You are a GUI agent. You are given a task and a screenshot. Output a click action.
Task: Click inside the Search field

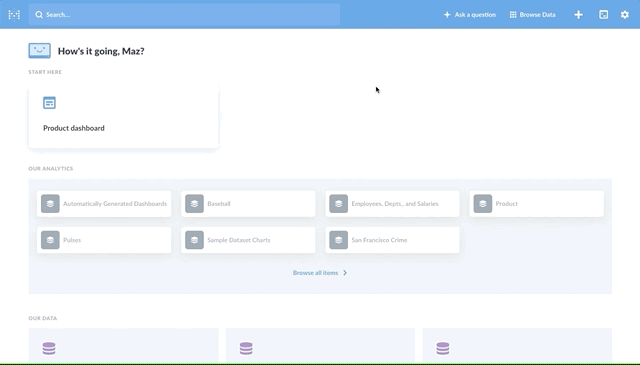pyautogui.click(x=184, y=15)
